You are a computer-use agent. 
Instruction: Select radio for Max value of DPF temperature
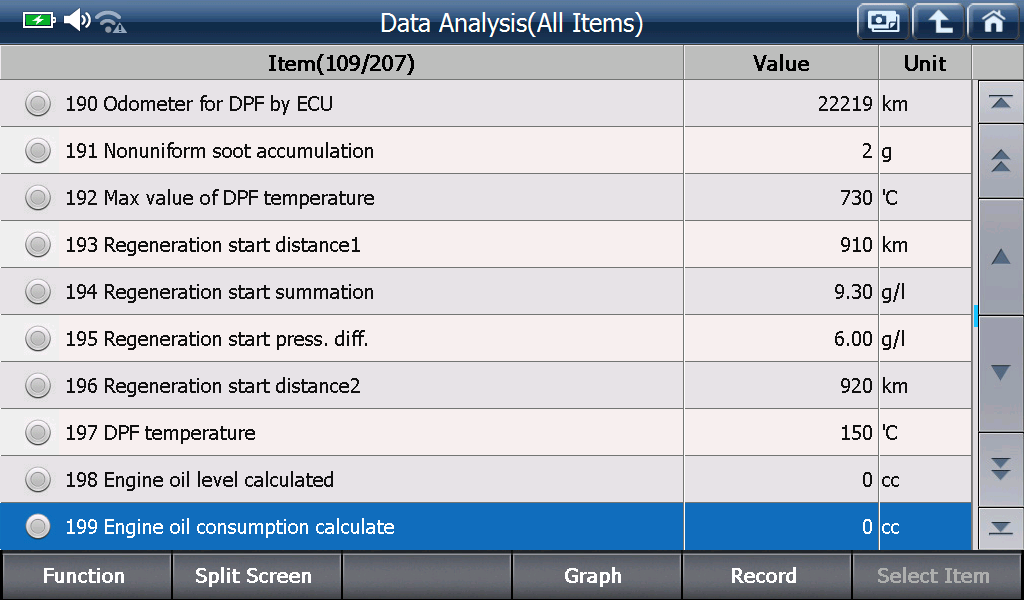click(x=38, y=198)
